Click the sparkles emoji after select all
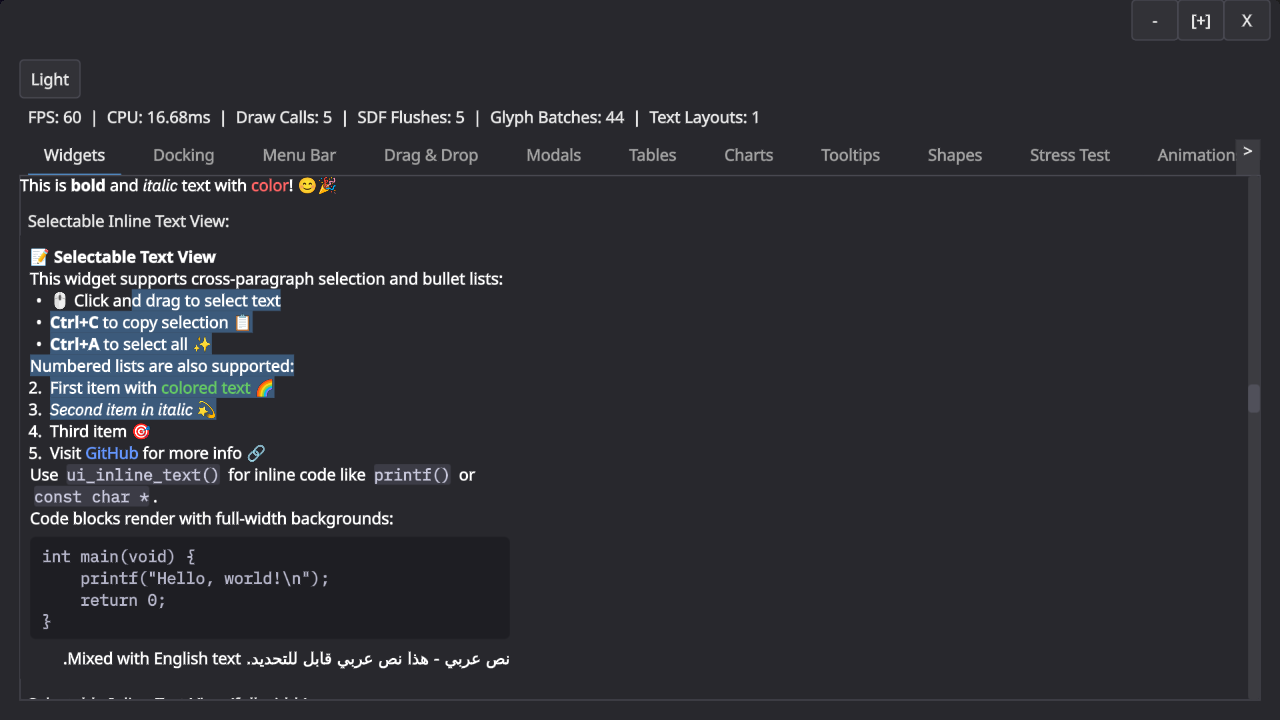Screen dimensions: 1280x720 coord(202,344)
